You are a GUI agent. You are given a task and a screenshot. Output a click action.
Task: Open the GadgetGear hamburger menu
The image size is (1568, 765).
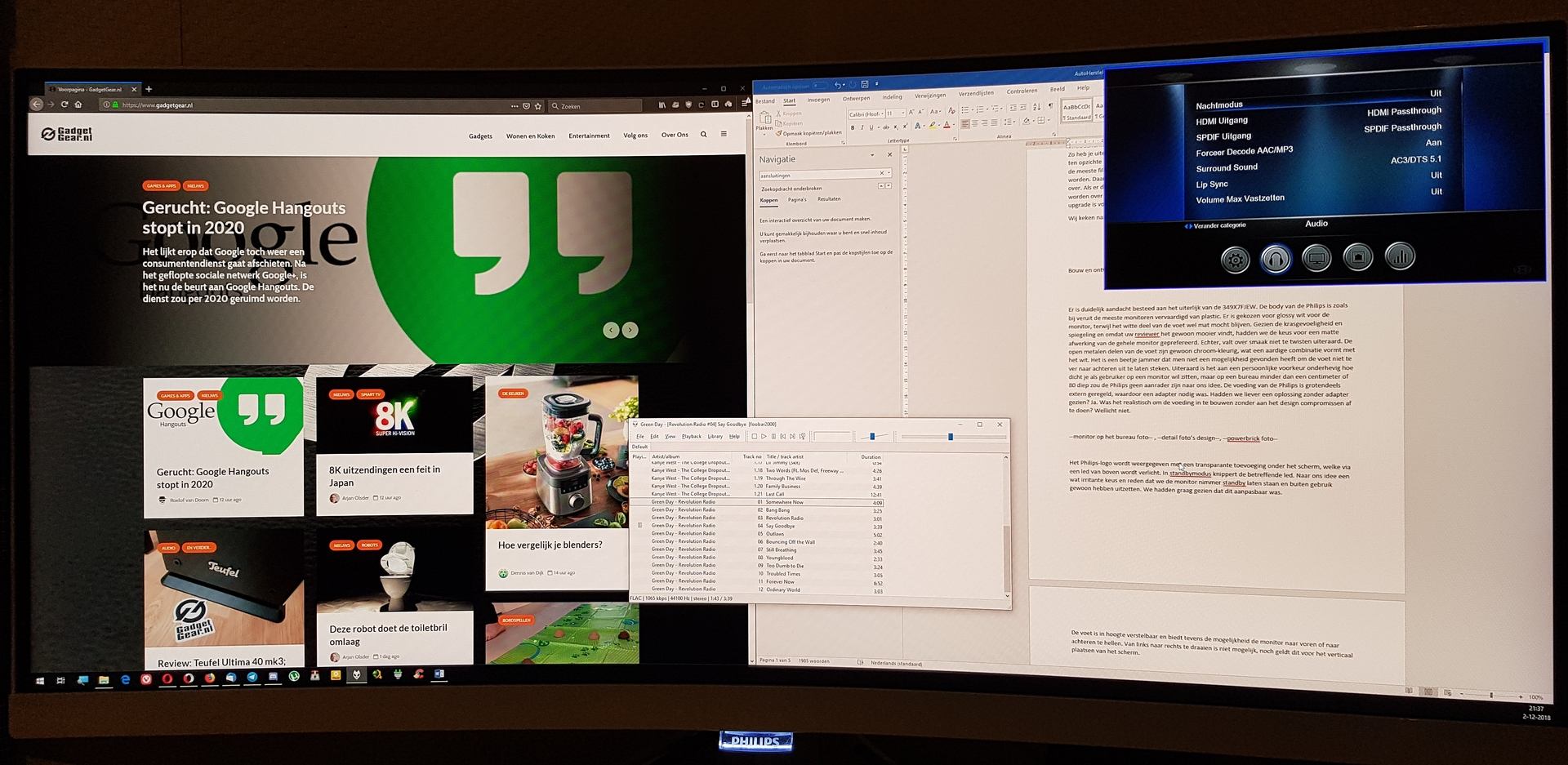724,134
